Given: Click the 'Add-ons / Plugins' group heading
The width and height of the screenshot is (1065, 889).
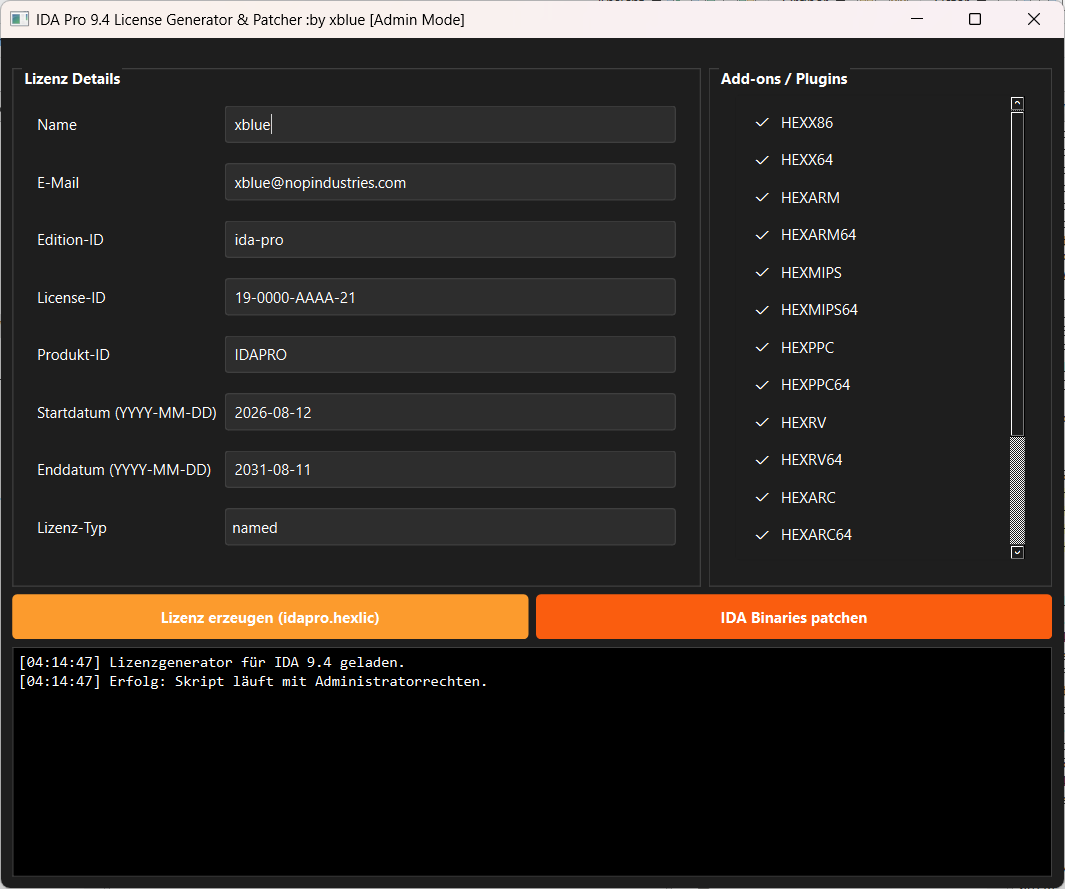Looking at the screenshot, I should point(784,79).
